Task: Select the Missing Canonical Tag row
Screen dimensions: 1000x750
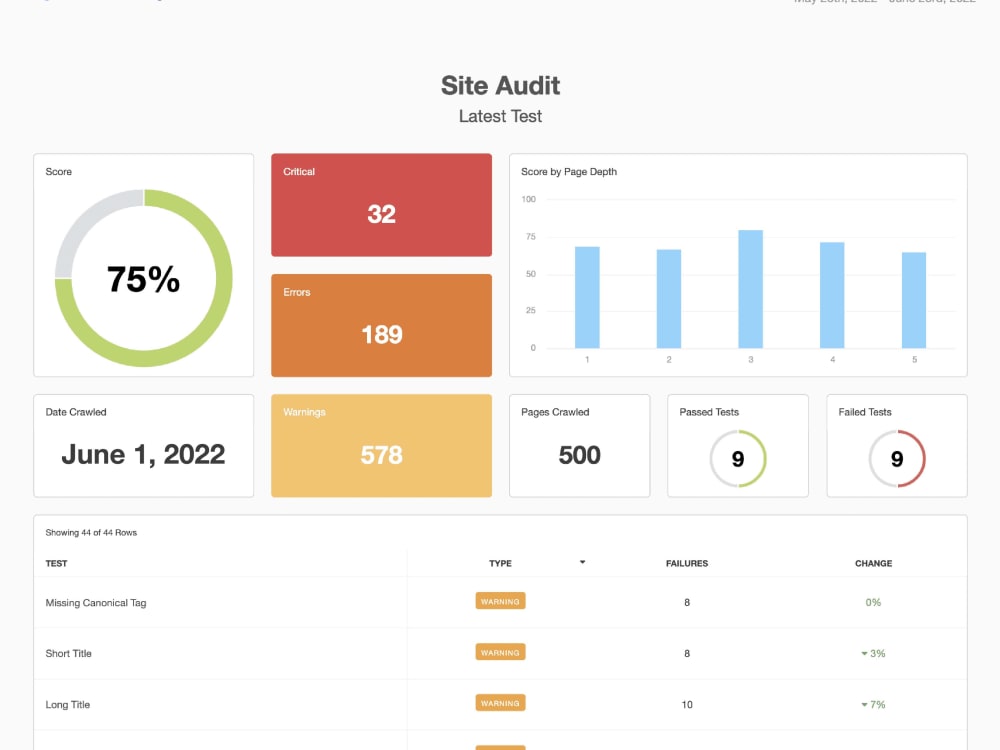Action: pos(500,602)
